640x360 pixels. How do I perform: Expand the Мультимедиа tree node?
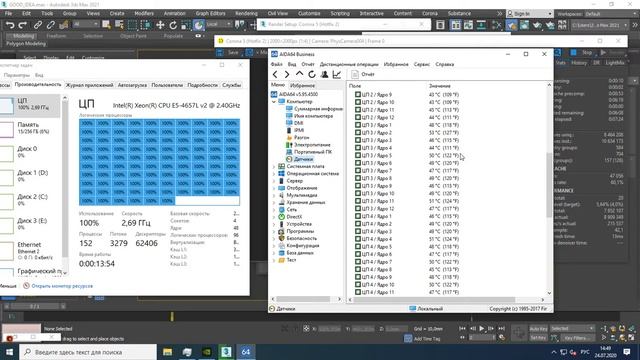(x=274, y=196)
